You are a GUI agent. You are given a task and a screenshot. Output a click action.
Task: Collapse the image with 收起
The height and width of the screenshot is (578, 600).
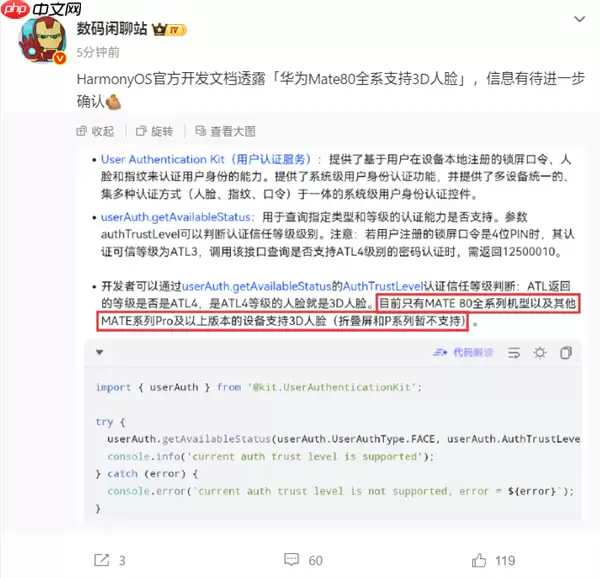(x=95, y=132)
